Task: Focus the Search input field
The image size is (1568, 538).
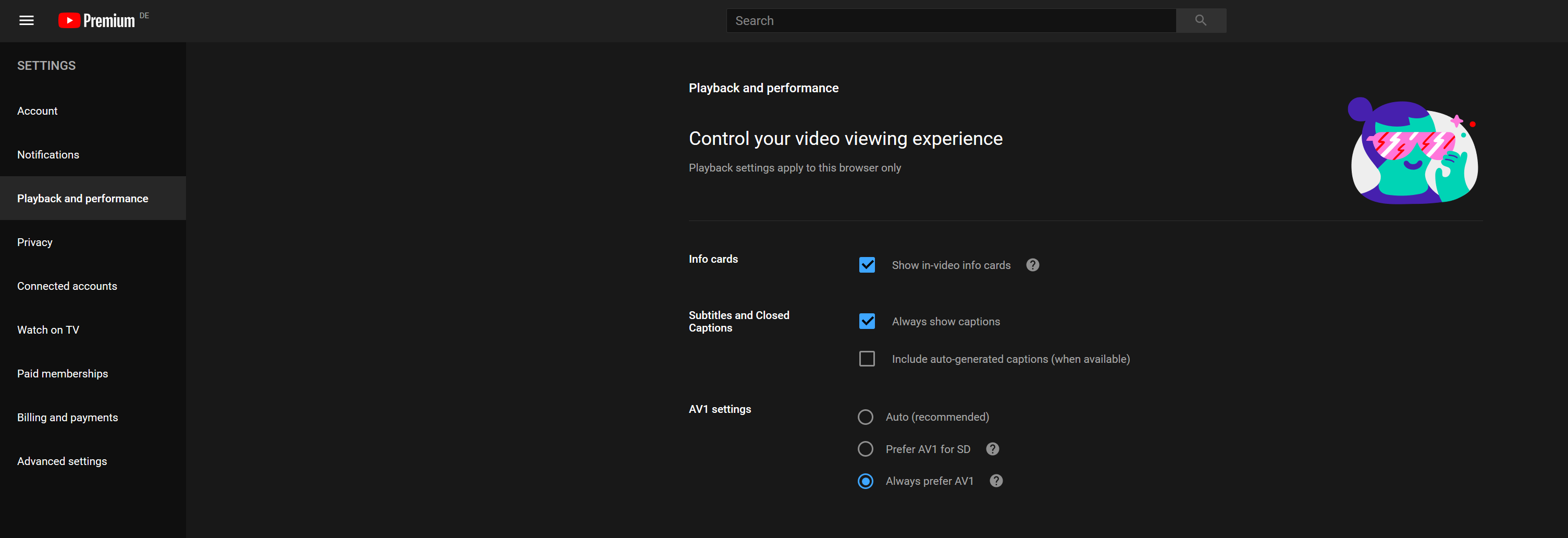Action: (x=951, y=21)
